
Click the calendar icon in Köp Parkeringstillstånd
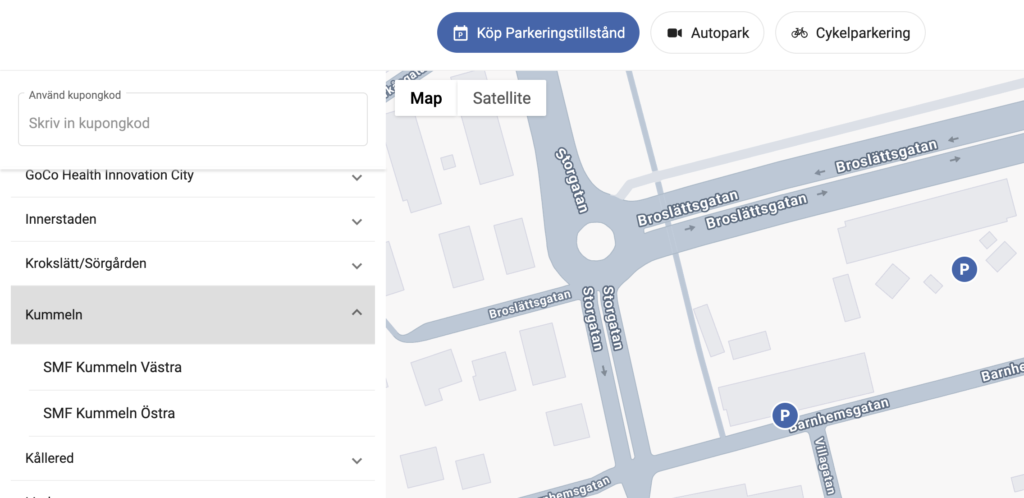pos(460,33)
